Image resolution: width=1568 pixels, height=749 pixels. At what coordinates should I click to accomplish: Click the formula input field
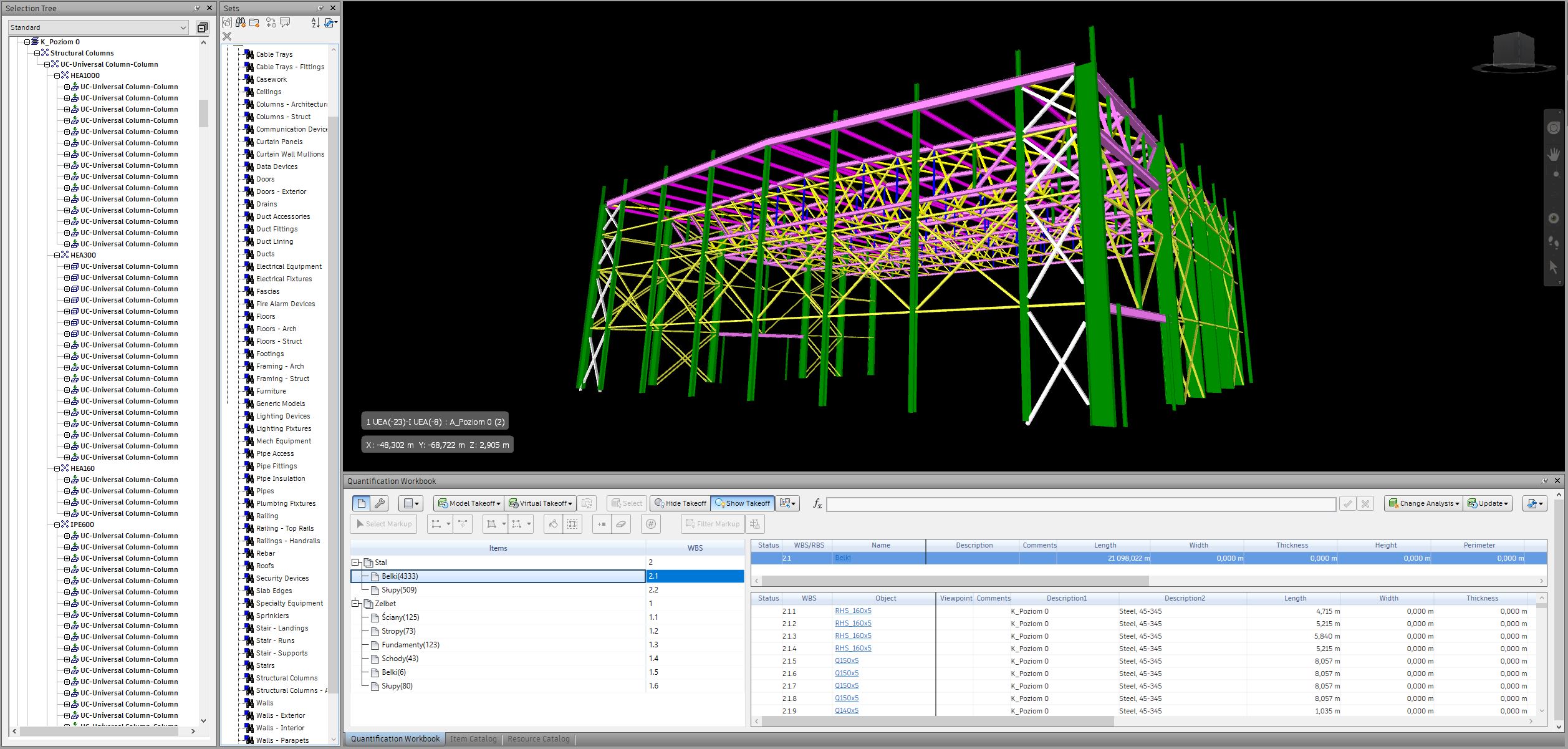[1080, 504]
